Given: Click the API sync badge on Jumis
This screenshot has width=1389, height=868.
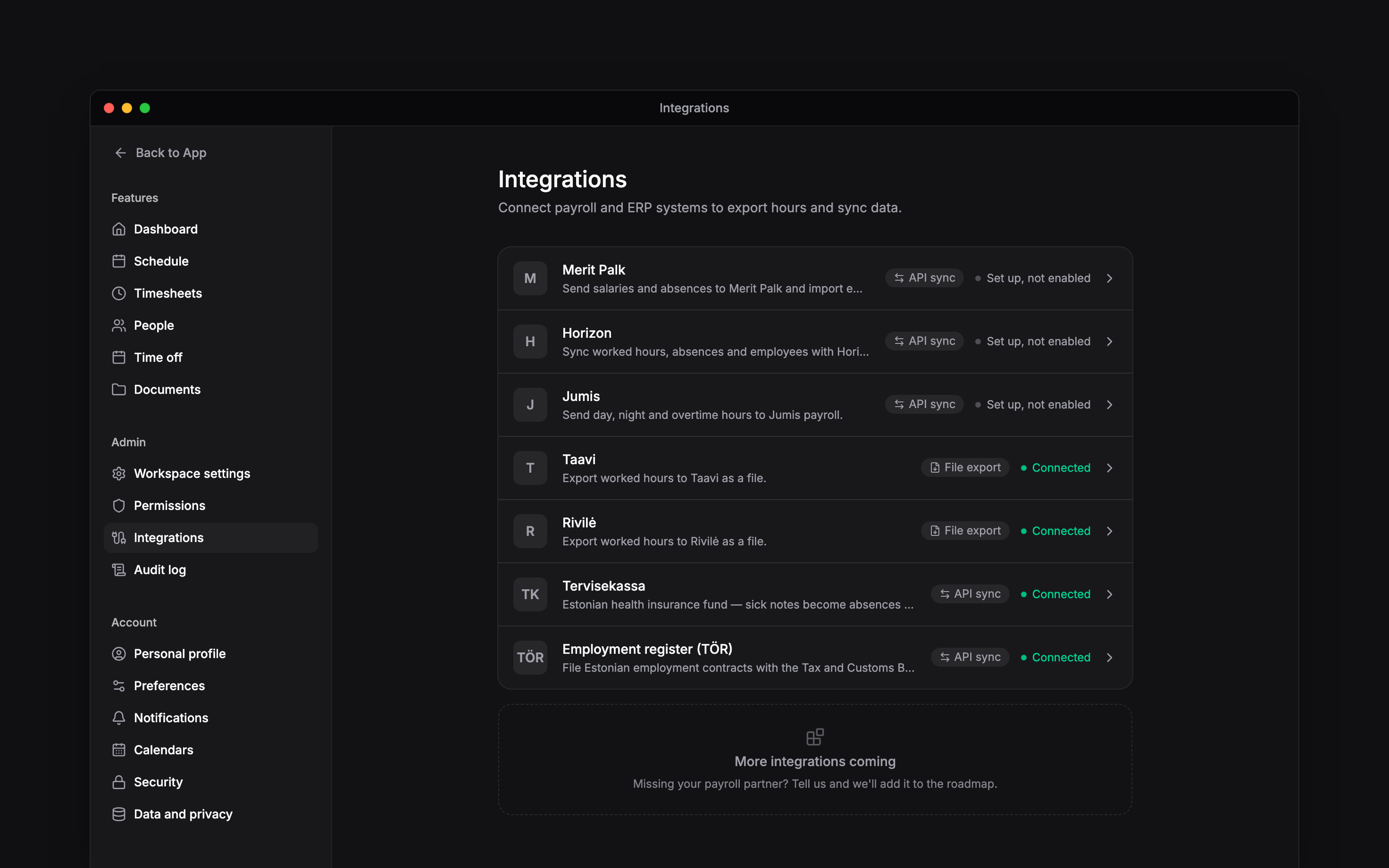Looking at the screenshot, I should click(x=924, y=405).
